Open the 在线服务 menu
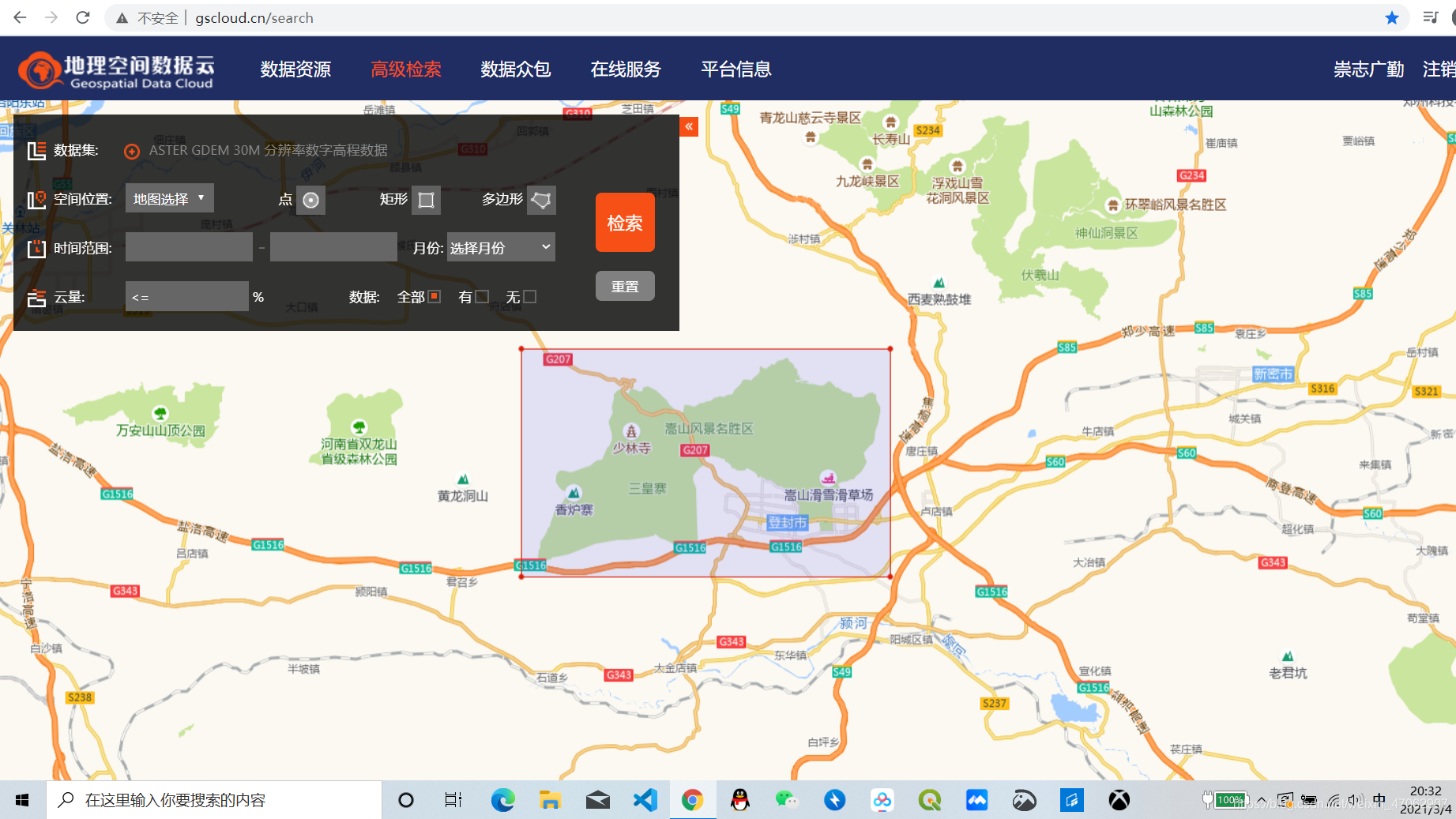1456x819 pixels. (626, 70)
